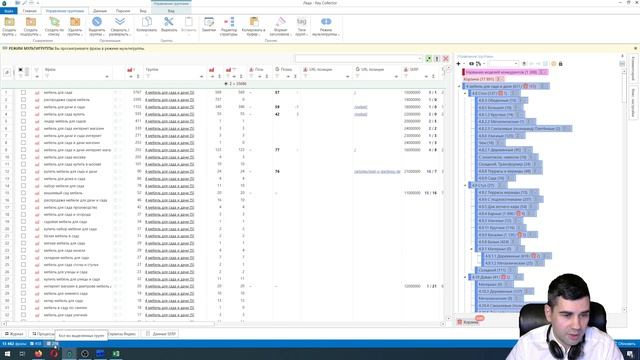Tick checkbox for row 1 'мебель для сада'
The height and width of the screenshot is (360, 640).
click(23, 93)
